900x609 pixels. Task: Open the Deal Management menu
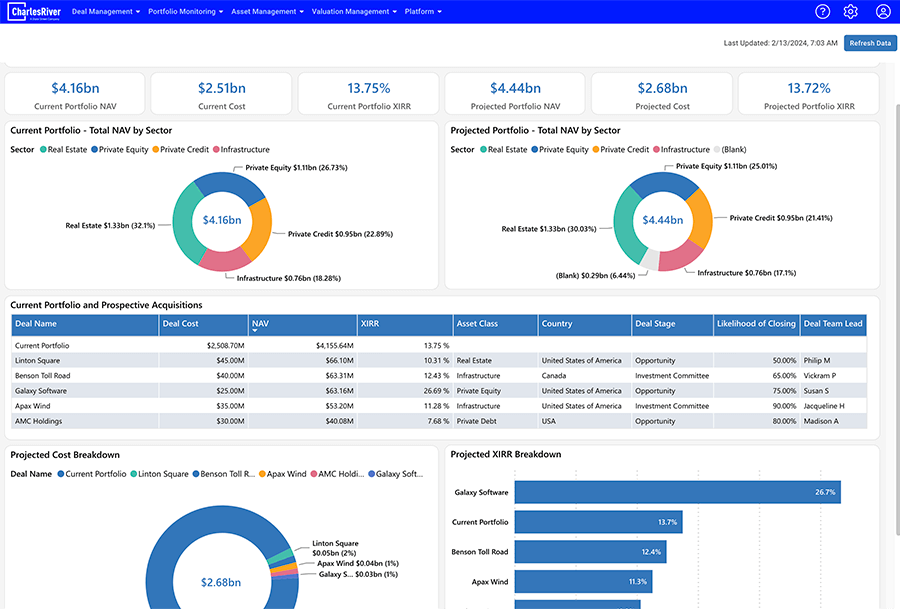coord(106,11)
